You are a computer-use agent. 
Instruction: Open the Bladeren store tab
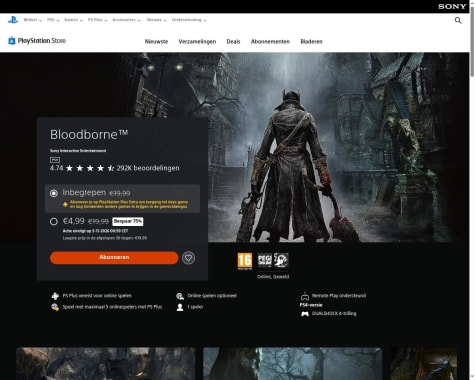coord(311,42)
